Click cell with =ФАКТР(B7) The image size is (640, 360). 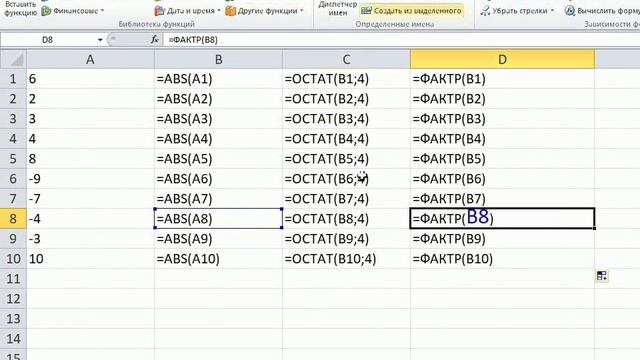pos(502,199)
